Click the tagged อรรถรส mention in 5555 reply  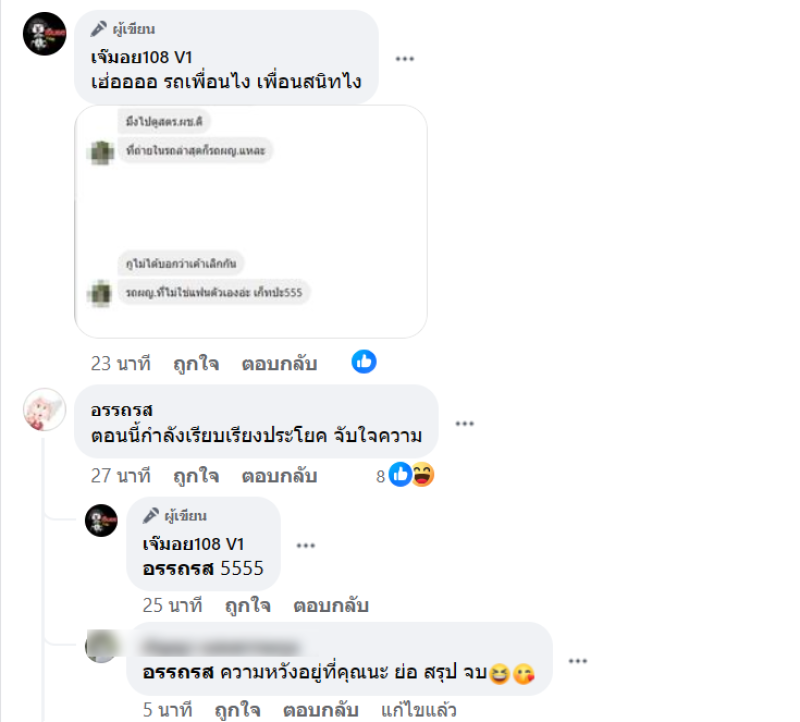tap(178, 568)
